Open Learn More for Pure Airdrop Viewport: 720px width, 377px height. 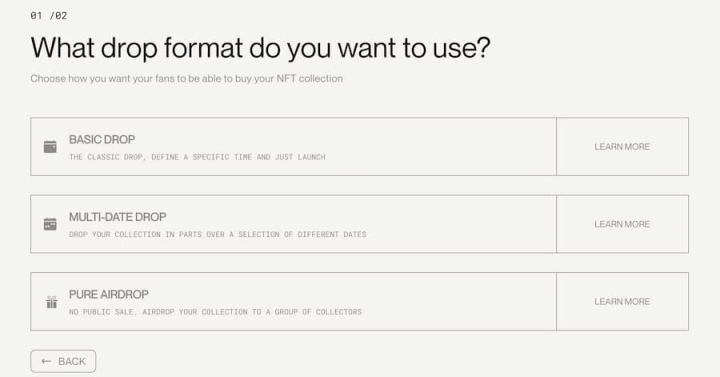coord(622,302)
